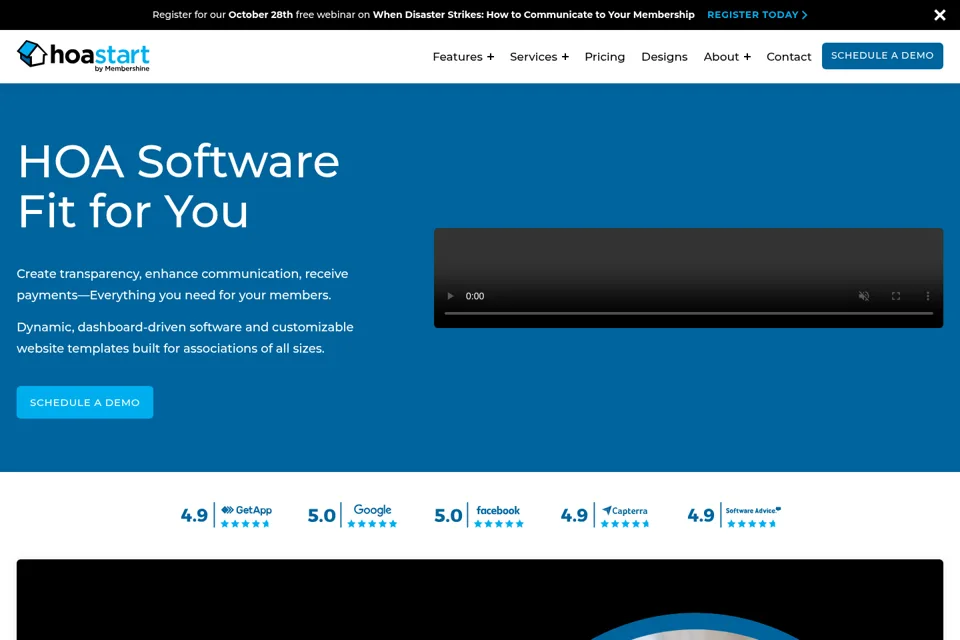Play the hero video
The width and height of the screenshot is (960, 640).
pos(451,296)
